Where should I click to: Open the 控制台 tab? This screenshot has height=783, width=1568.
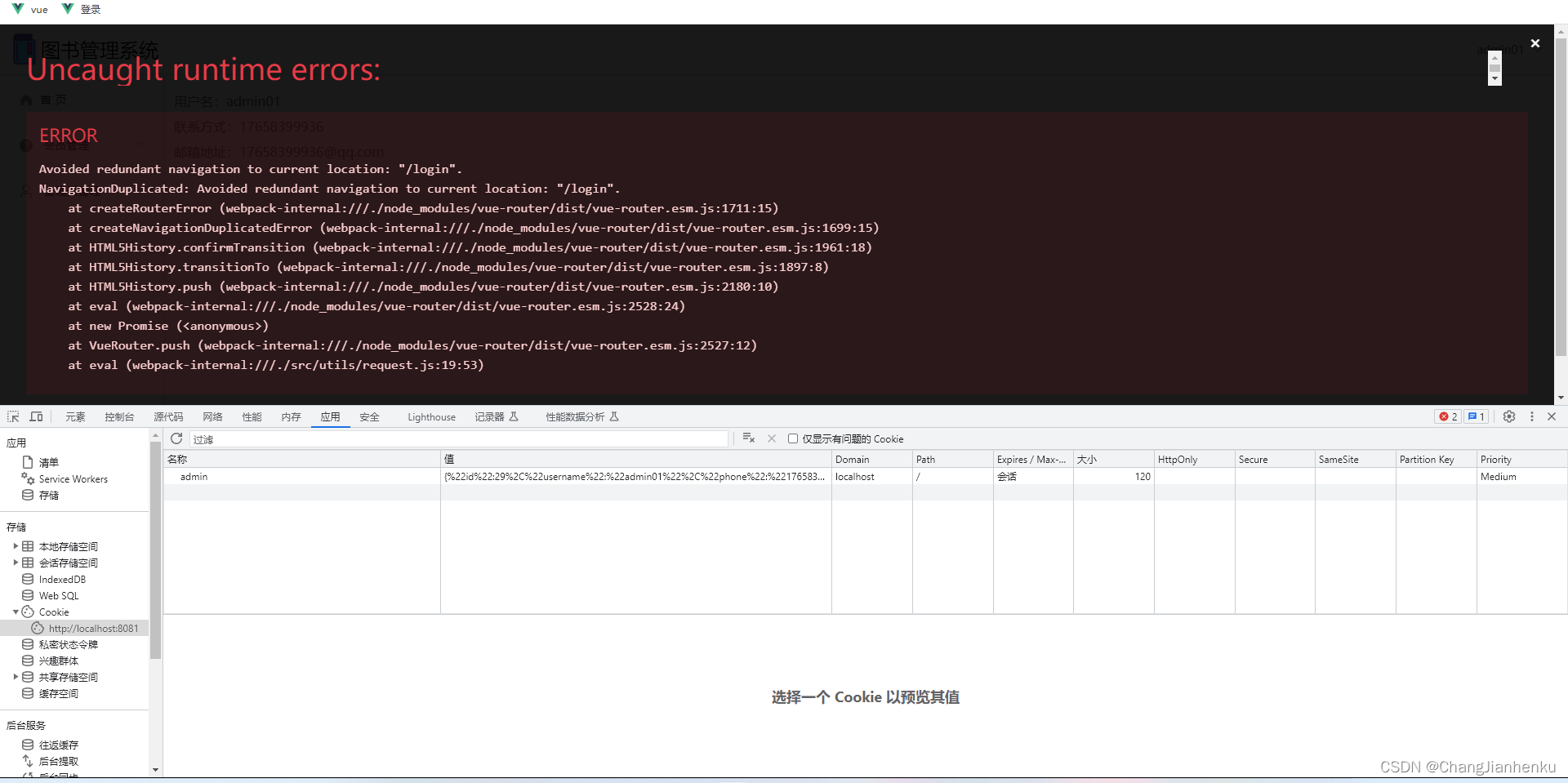coord(119,416)
